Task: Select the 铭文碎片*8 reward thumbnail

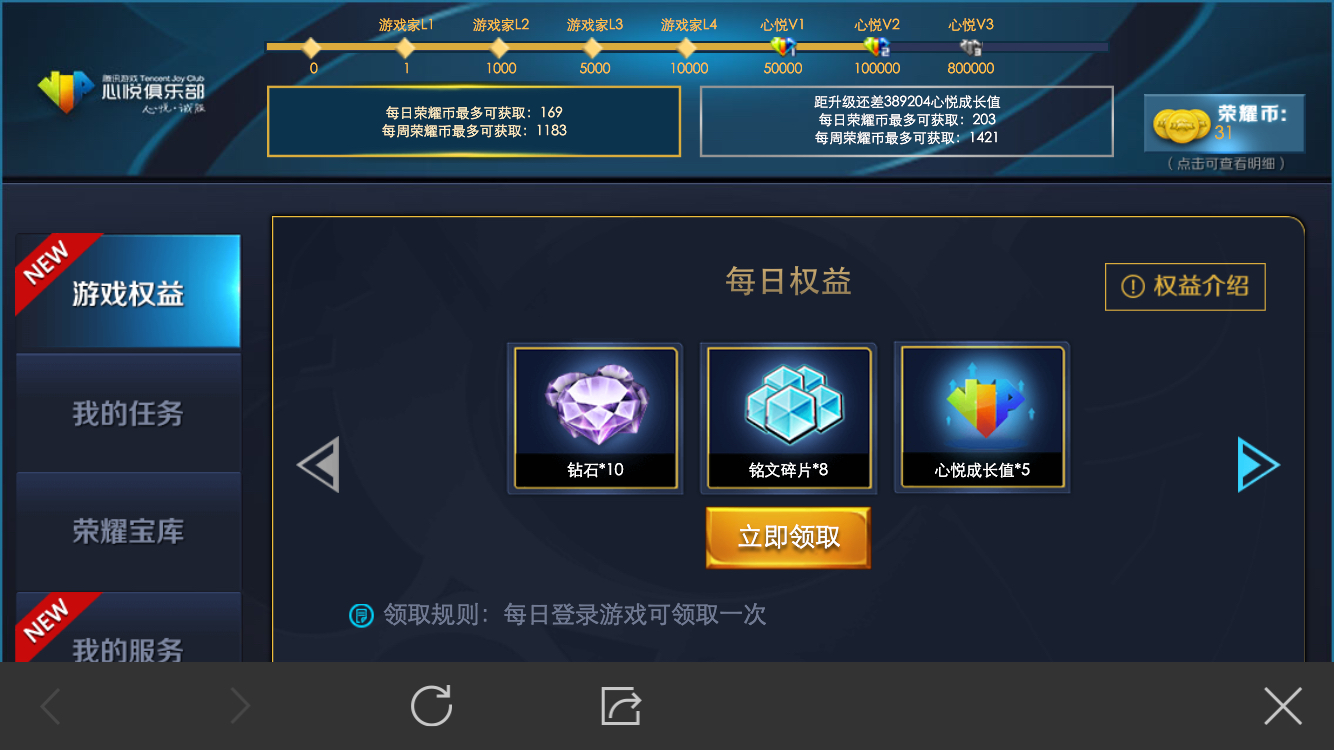Action: click(x=789, y=418)
